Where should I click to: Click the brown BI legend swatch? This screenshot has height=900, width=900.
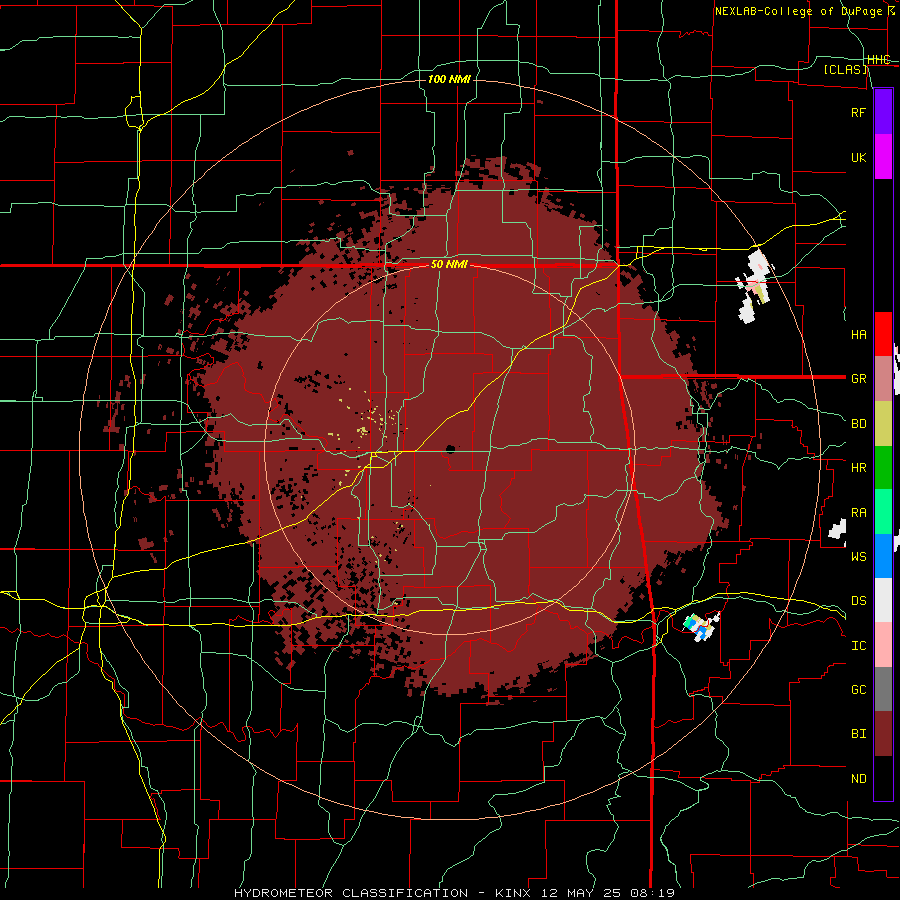pos(883,734)
